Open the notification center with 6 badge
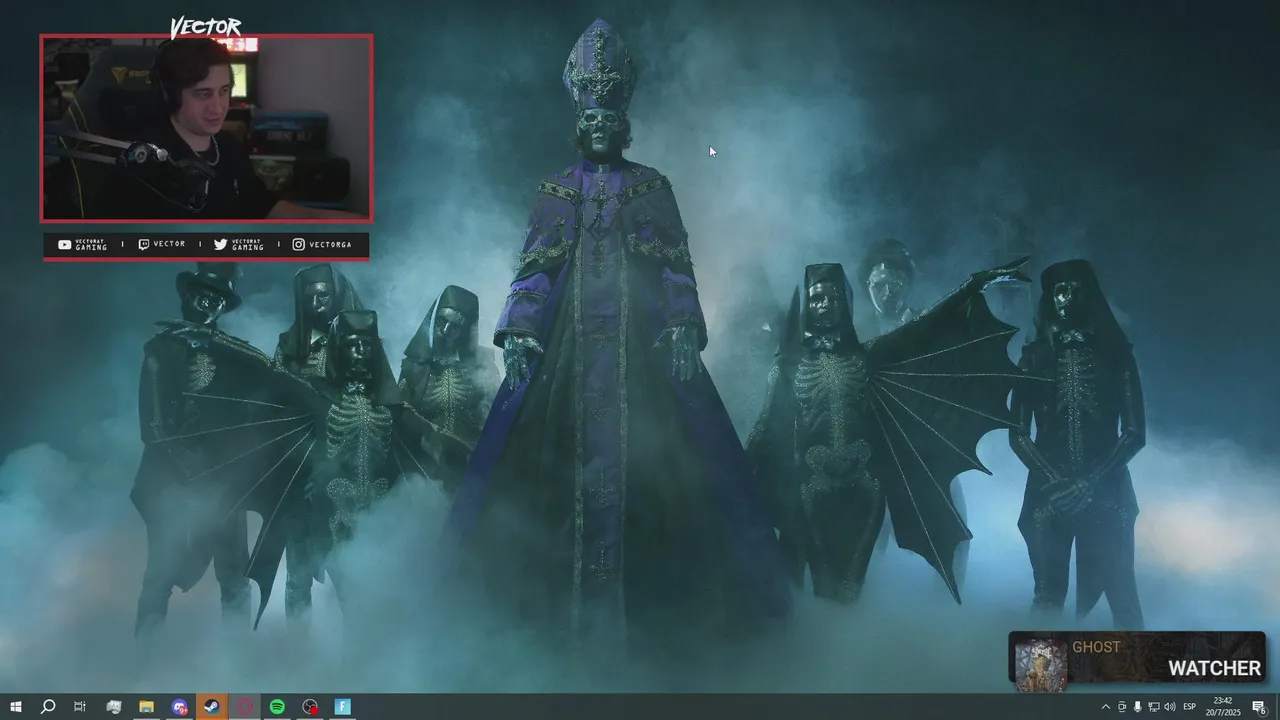This screenshot has height=720, width=1280. (x=1259, y=707)
